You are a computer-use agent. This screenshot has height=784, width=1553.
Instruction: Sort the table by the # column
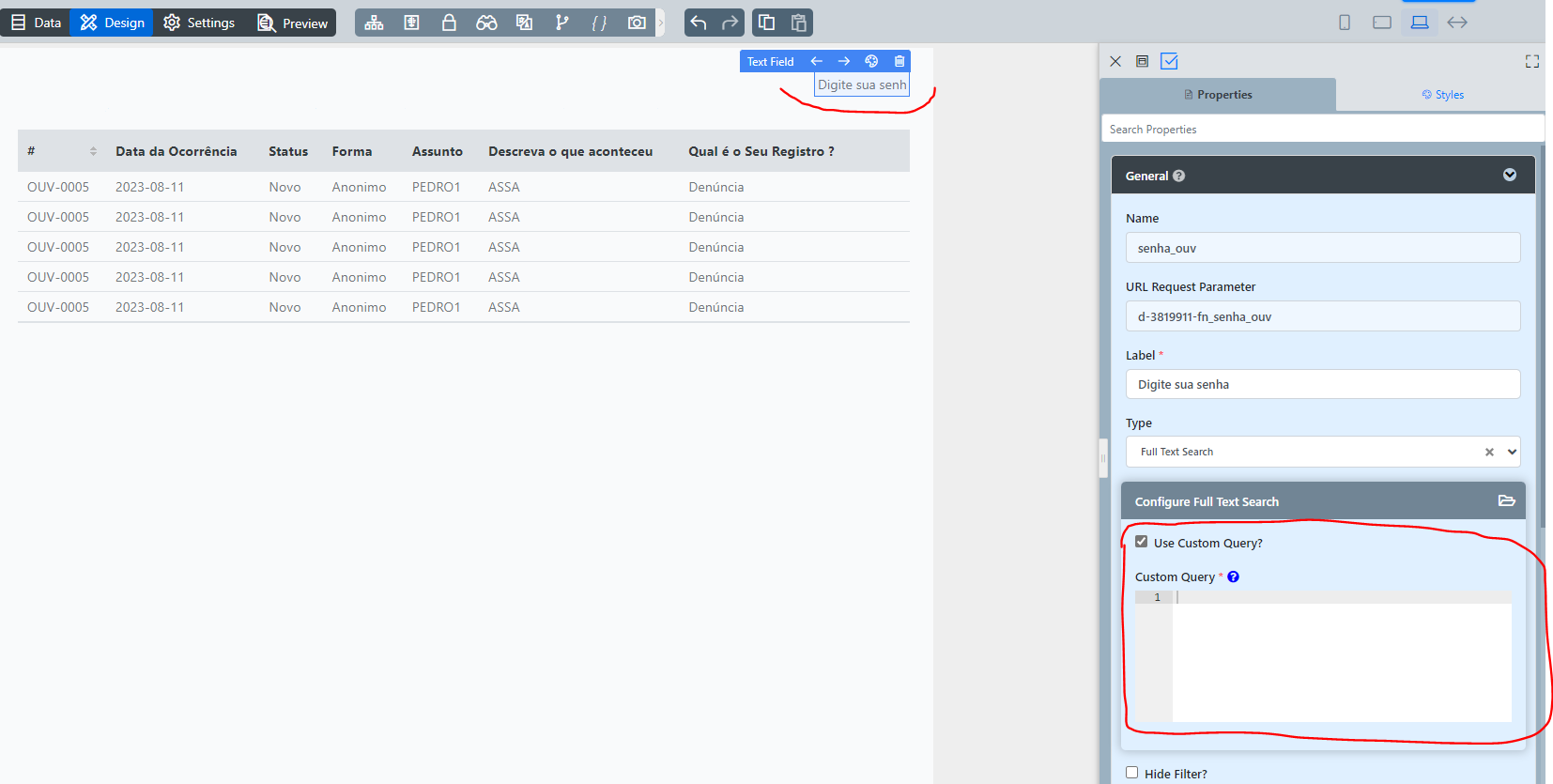point(93,151)
